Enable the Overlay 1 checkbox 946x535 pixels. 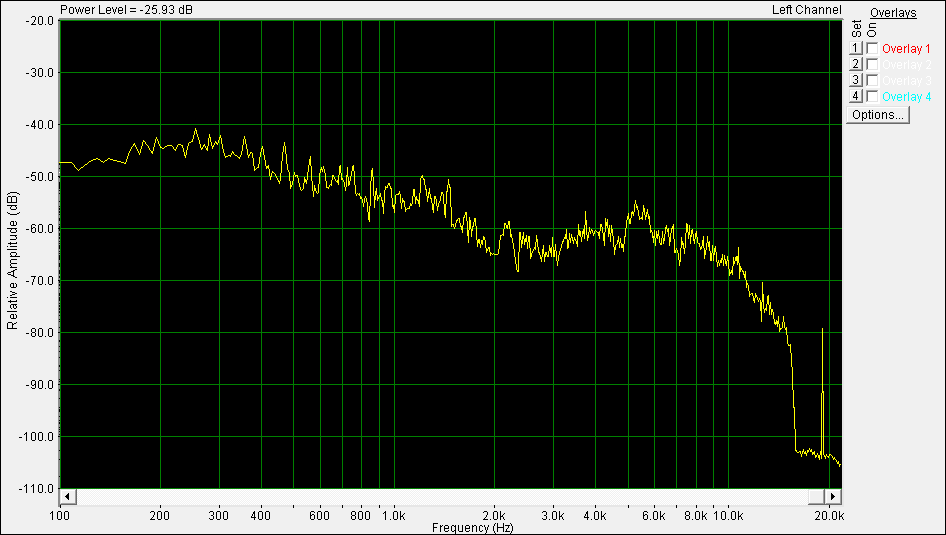click(x=872, y=49)
